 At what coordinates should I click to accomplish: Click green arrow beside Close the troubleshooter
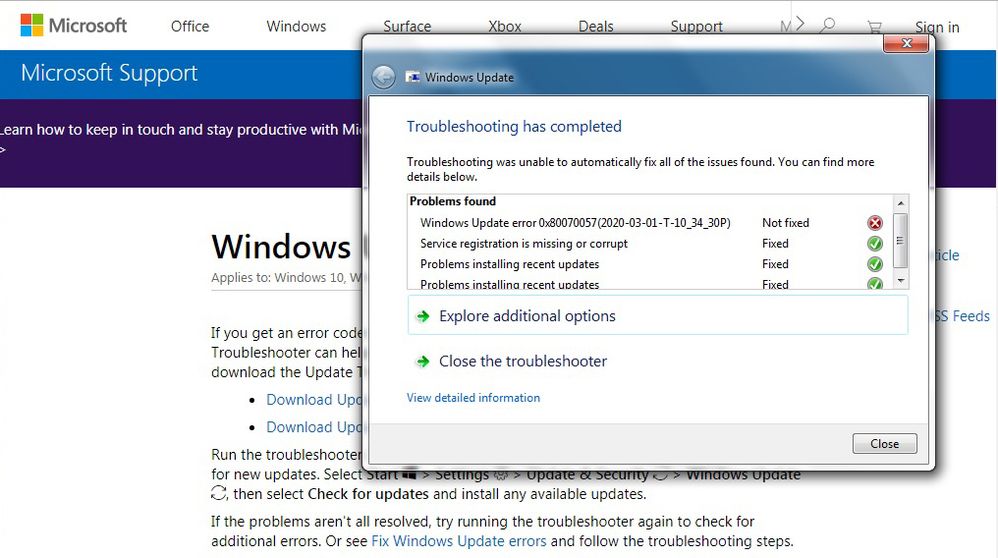tap(423, 361)
